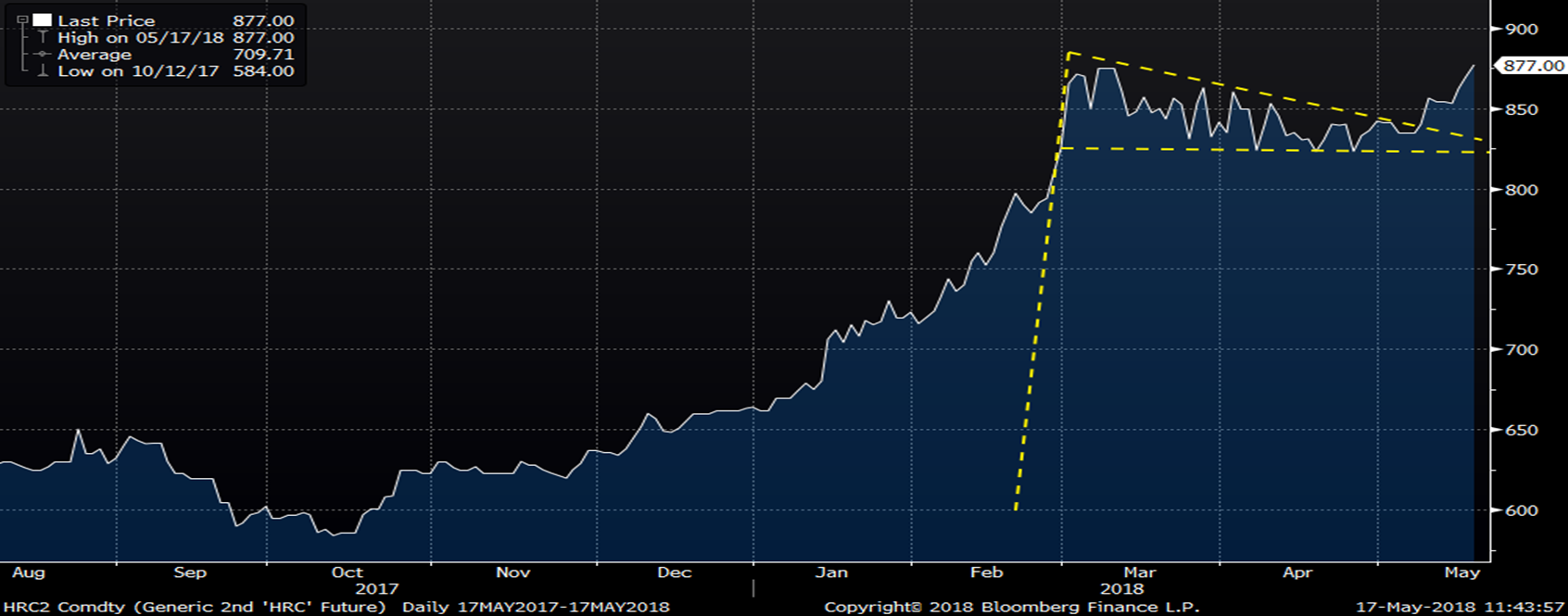Click the 2018 year label on time axis
The width and height of the screenshot is (1568, 616).
(1121, 589)
